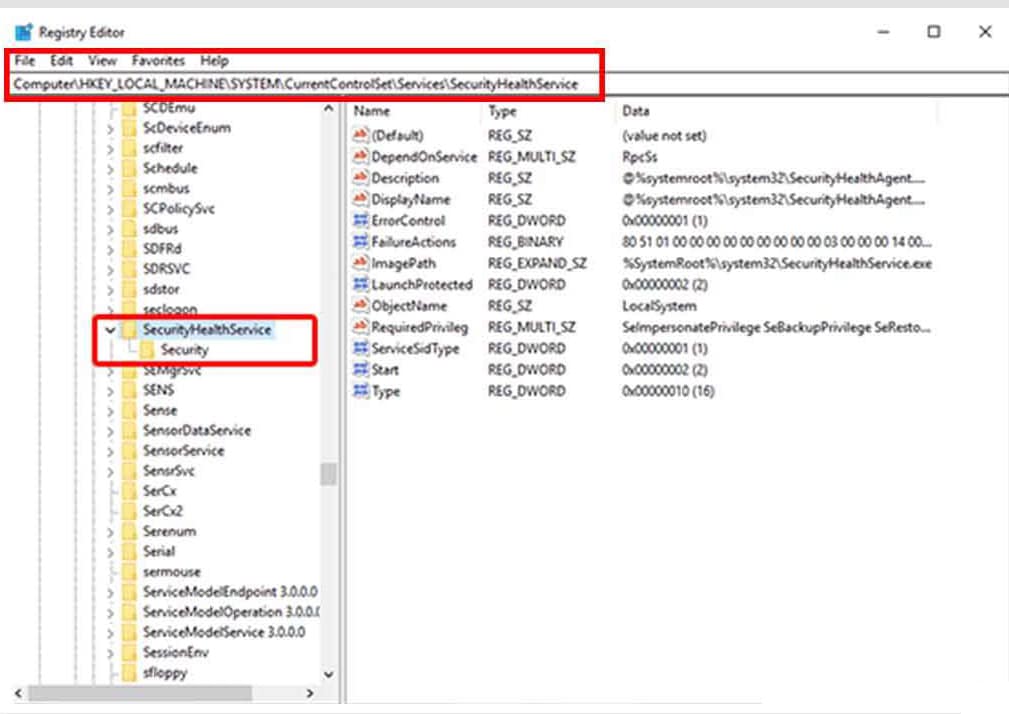The image size is (1009, 714).
Task: Expand the ScDeviceEnum key
Action: pyautogui.click(x=110, y=129)
